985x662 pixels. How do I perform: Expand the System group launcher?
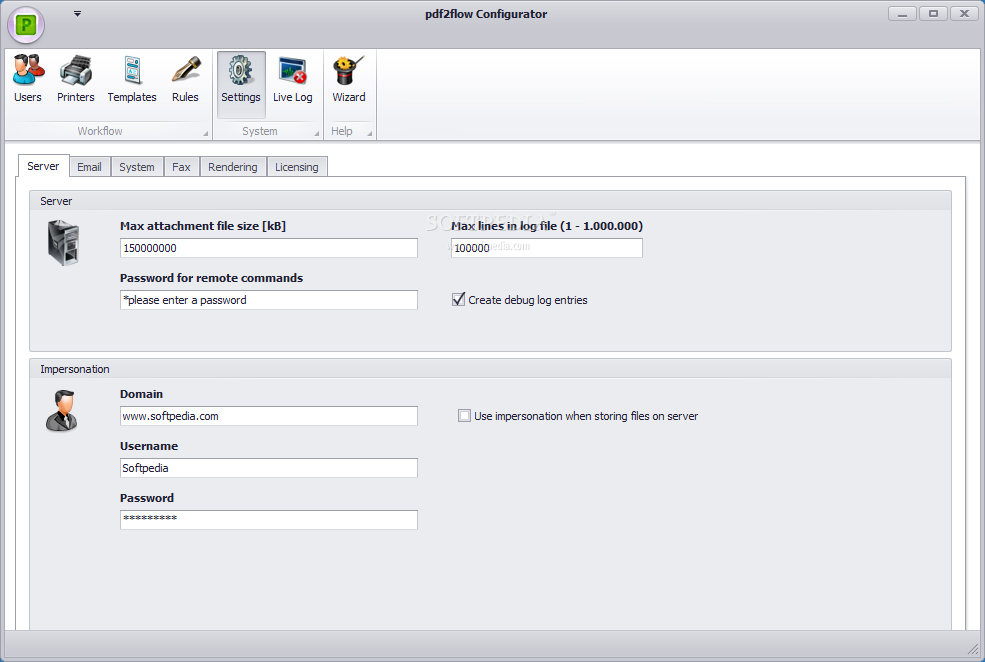[x=317, y=133]
